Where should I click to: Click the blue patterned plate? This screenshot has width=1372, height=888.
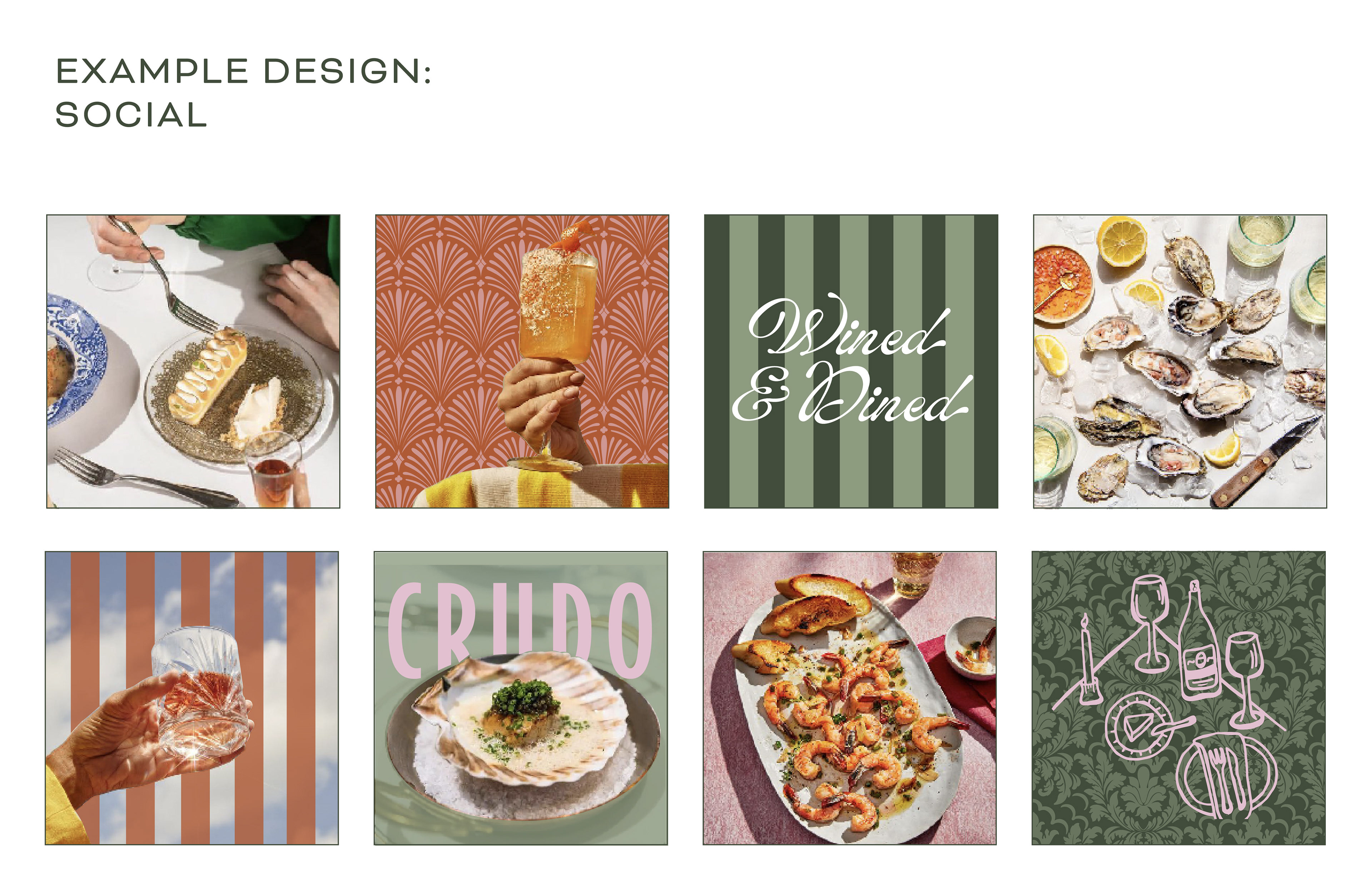75,360
